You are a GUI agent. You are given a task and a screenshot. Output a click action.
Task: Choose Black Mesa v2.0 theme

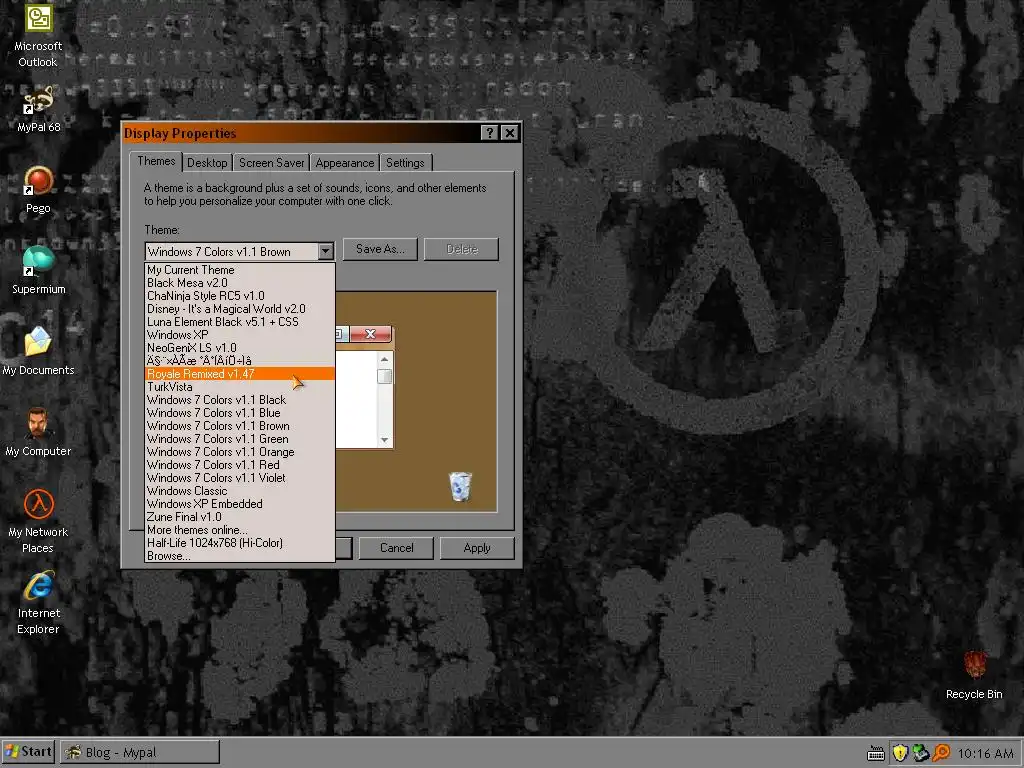click(x=240, y=283)
